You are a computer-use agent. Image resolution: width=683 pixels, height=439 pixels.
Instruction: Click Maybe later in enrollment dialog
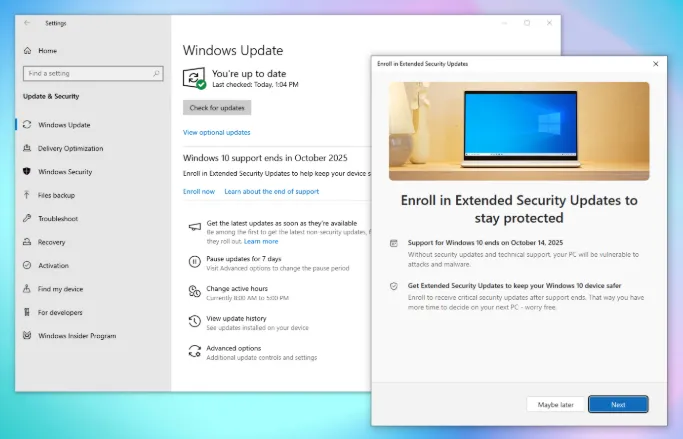tap(555, 405)
